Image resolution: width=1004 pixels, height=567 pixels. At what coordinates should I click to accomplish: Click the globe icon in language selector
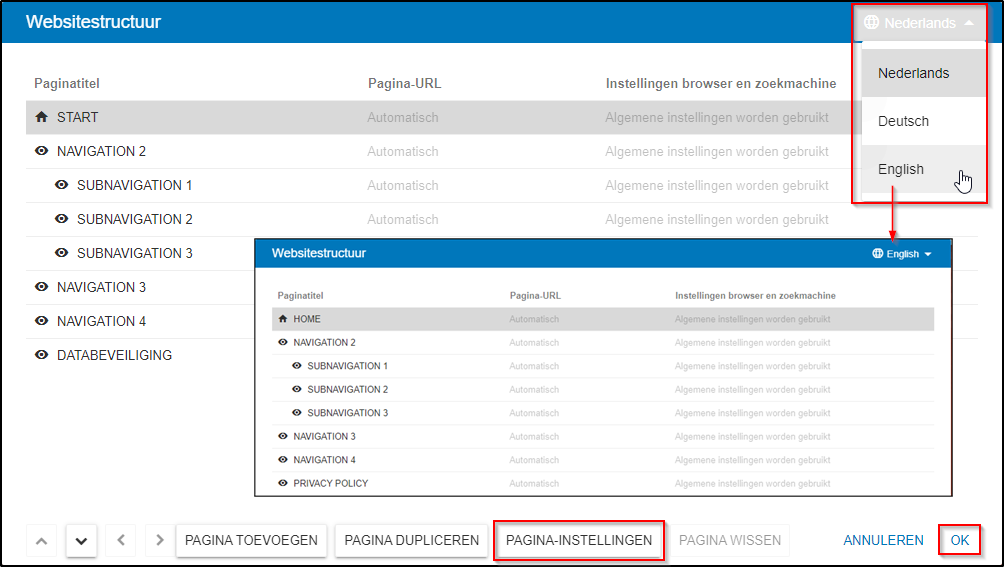pos(872,23)
